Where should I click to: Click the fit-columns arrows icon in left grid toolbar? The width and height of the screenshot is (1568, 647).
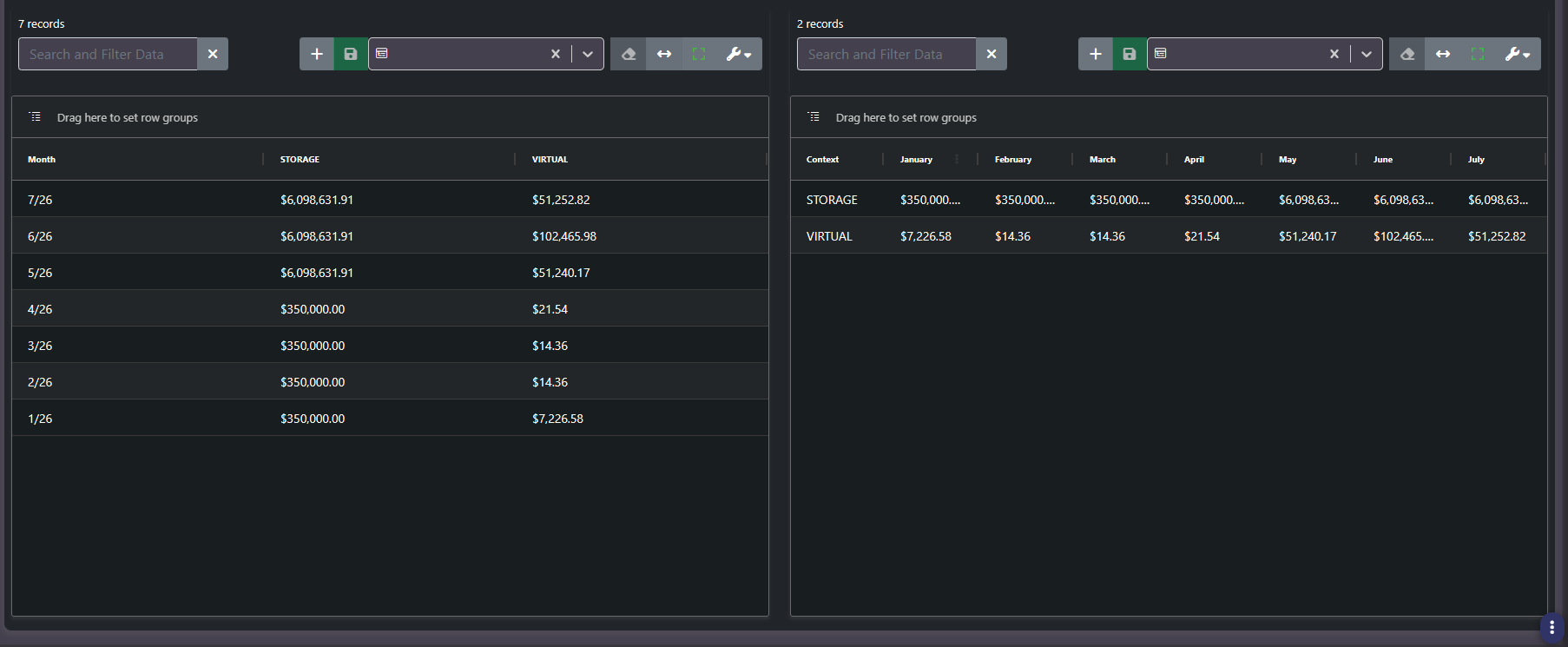664,54
